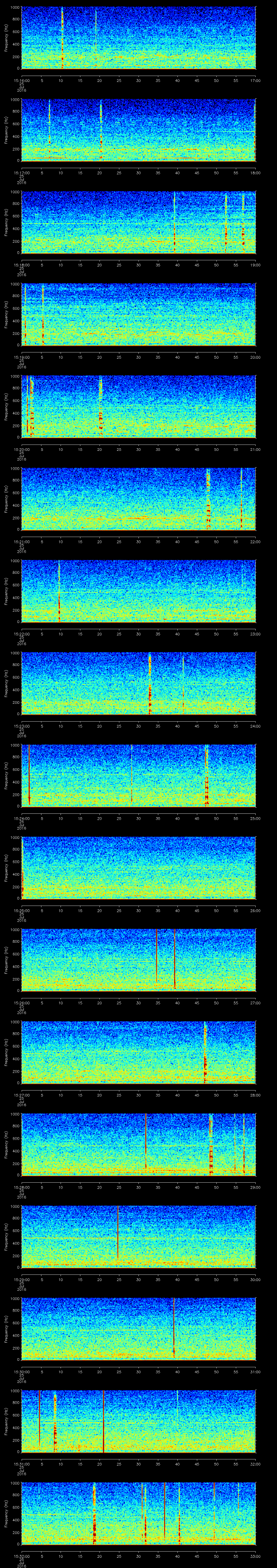Click the event streak at 33 seconds in the 15:23 panel
Image resolution: width=277 pixels, height=1568 pixels.
point(150,683)
